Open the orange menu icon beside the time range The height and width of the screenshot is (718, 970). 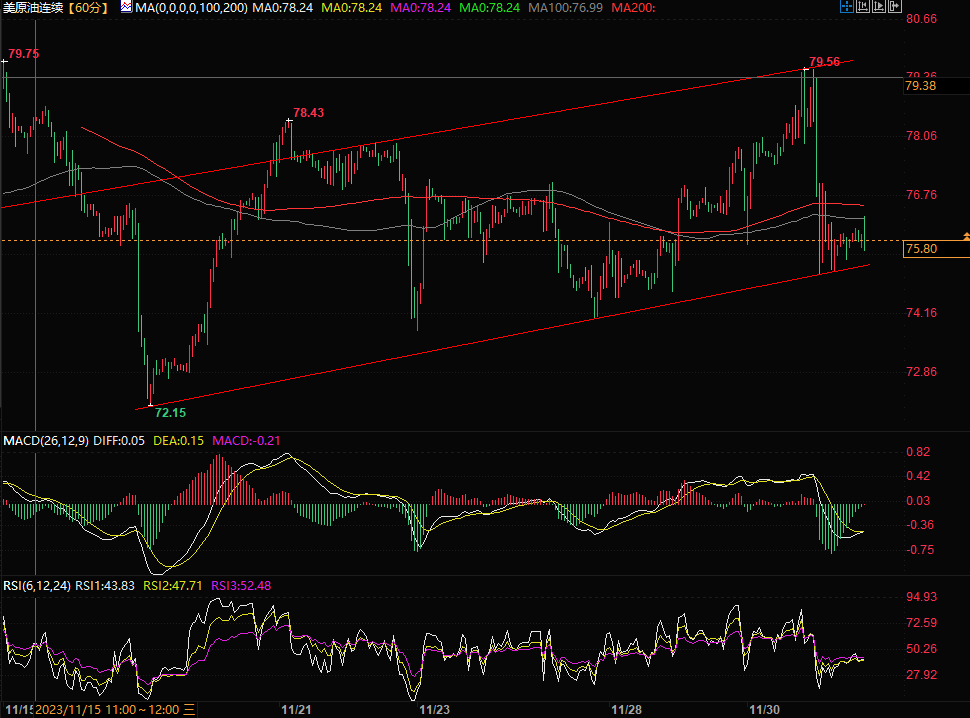[189, 709]
